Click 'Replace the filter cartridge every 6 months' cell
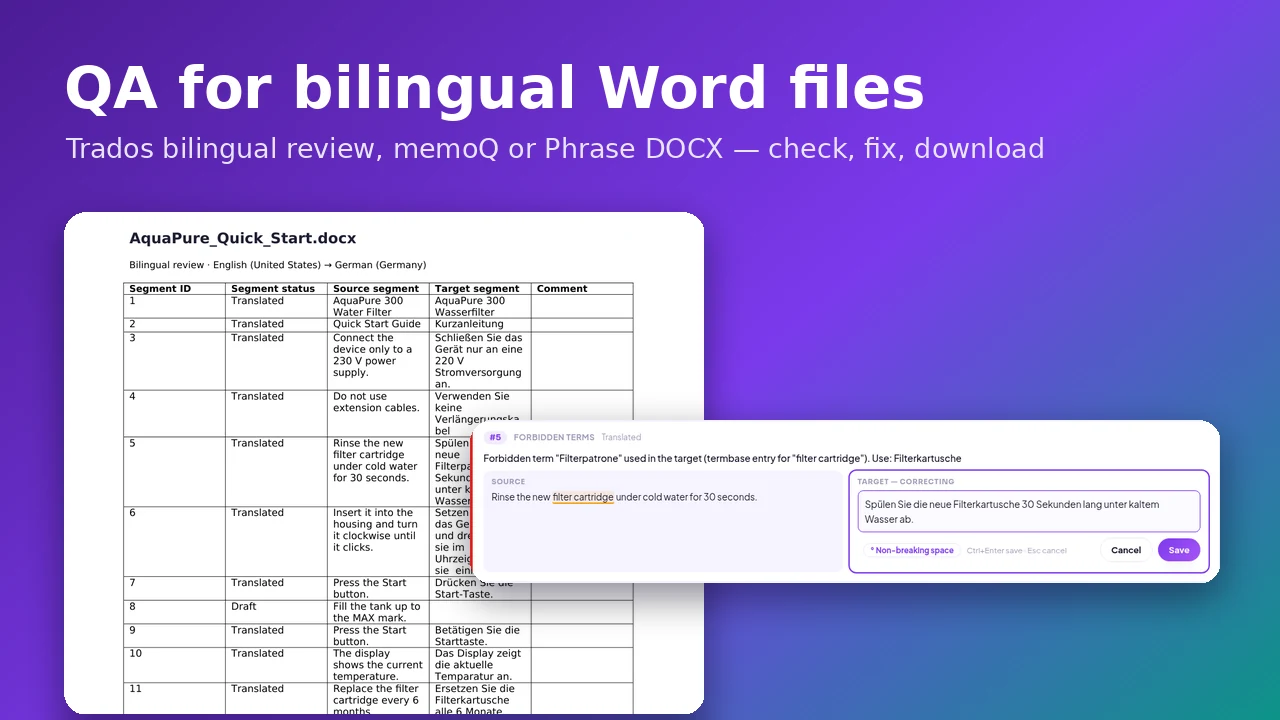Viewport: 1280px width, 720px height. point(378,698)
